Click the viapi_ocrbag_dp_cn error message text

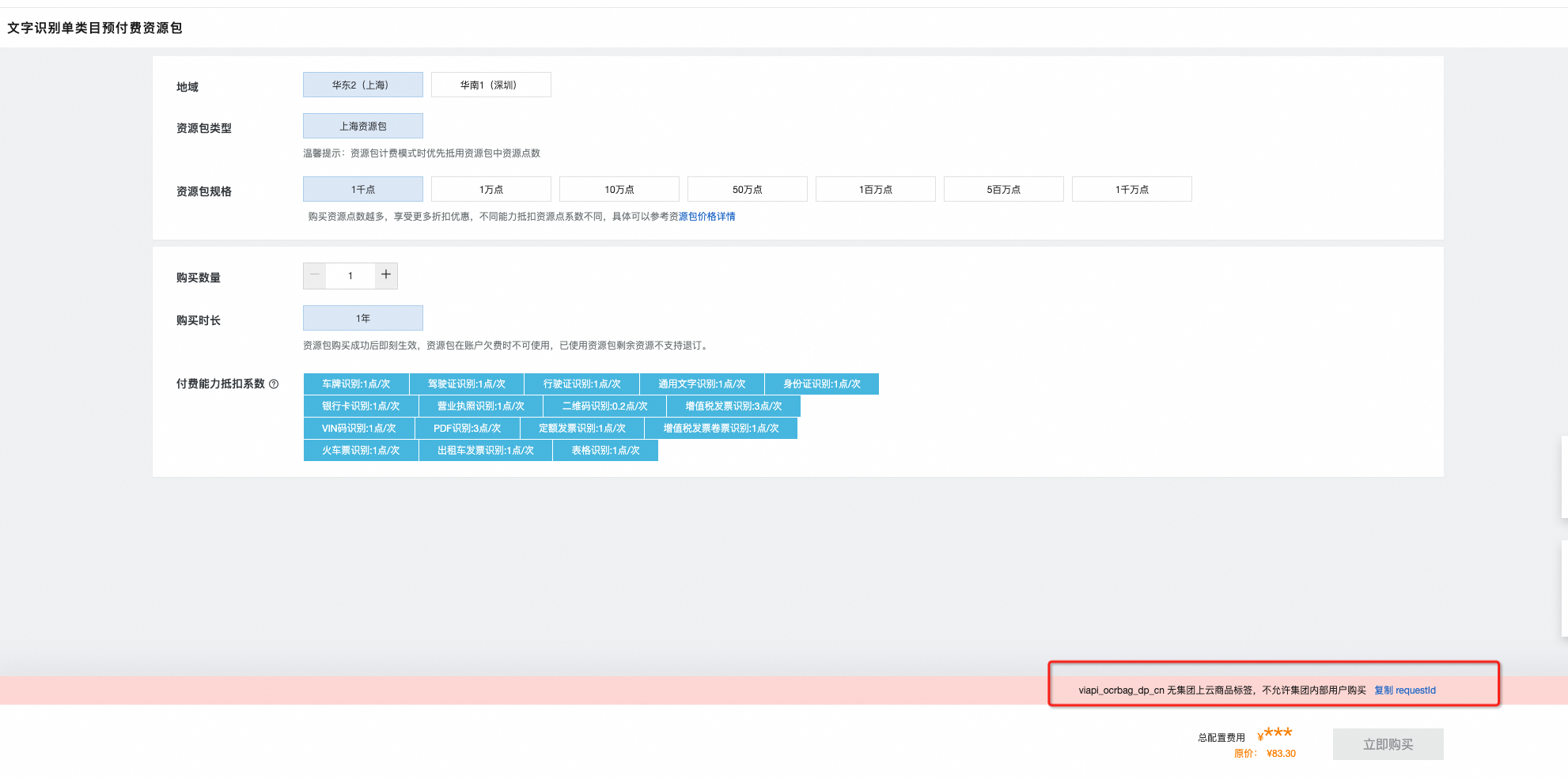[1222, 690]
